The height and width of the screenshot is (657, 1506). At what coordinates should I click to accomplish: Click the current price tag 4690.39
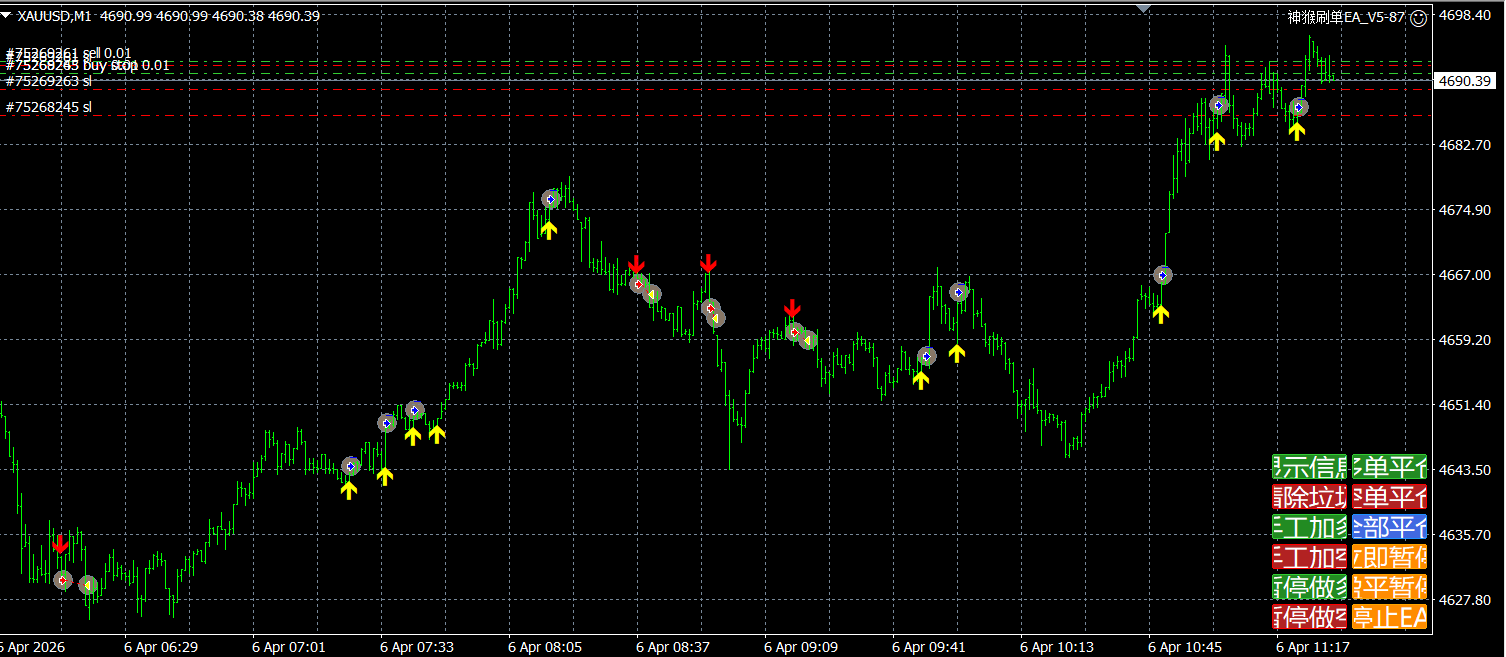pos(1464,81)
